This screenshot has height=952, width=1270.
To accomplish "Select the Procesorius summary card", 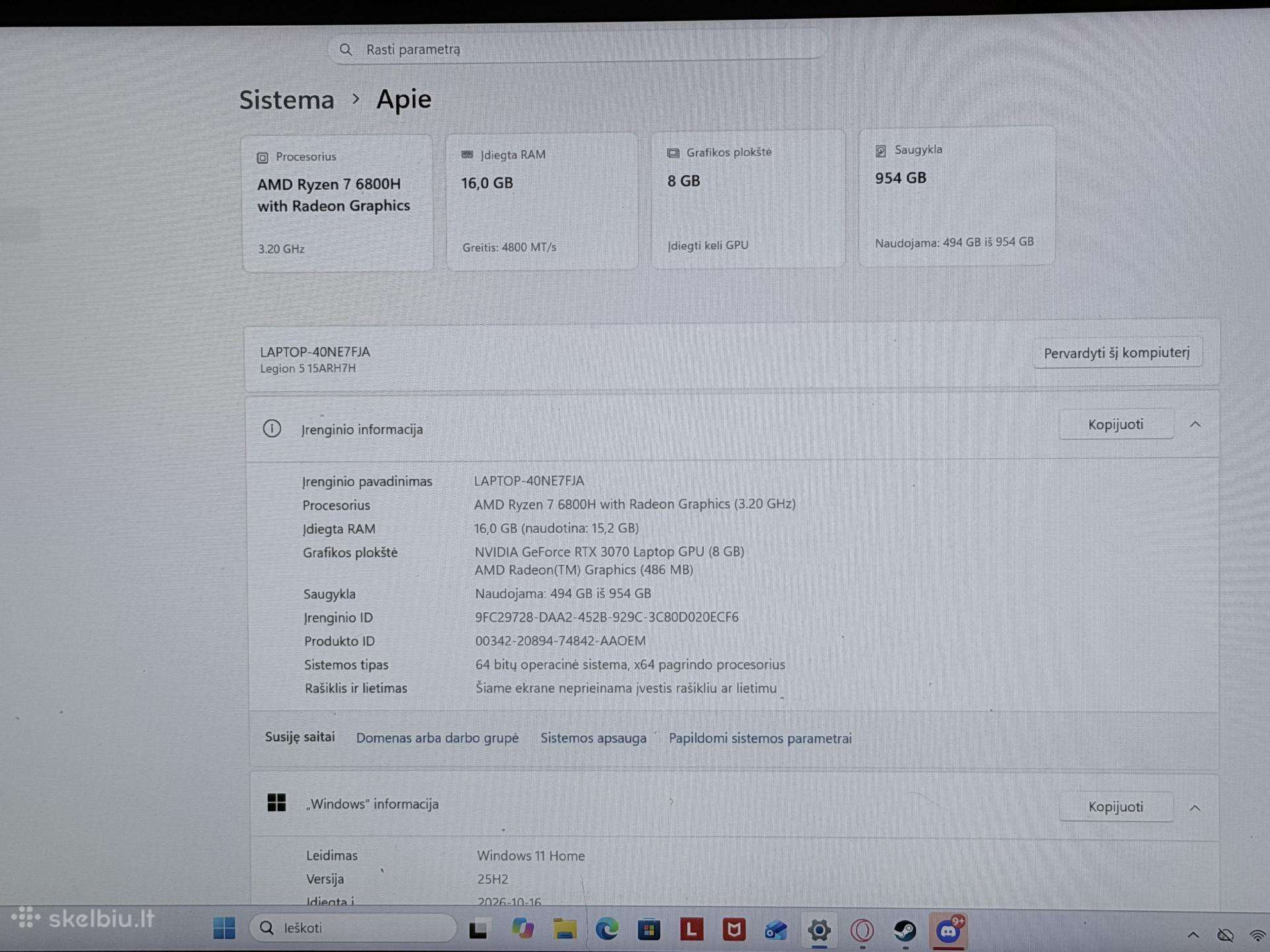I will click(338, 204).
